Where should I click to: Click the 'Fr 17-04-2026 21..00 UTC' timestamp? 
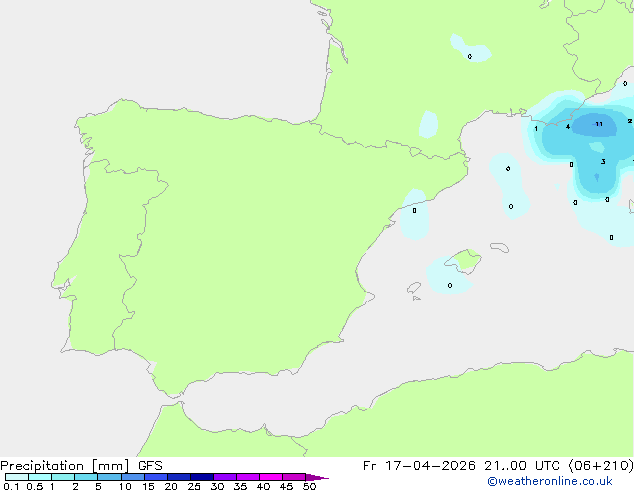click(x=463, y=466)
